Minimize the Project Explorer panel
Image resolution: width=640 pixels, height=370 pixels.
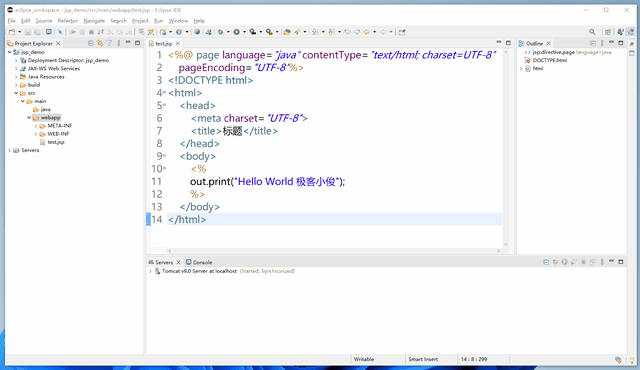[128, 42]
